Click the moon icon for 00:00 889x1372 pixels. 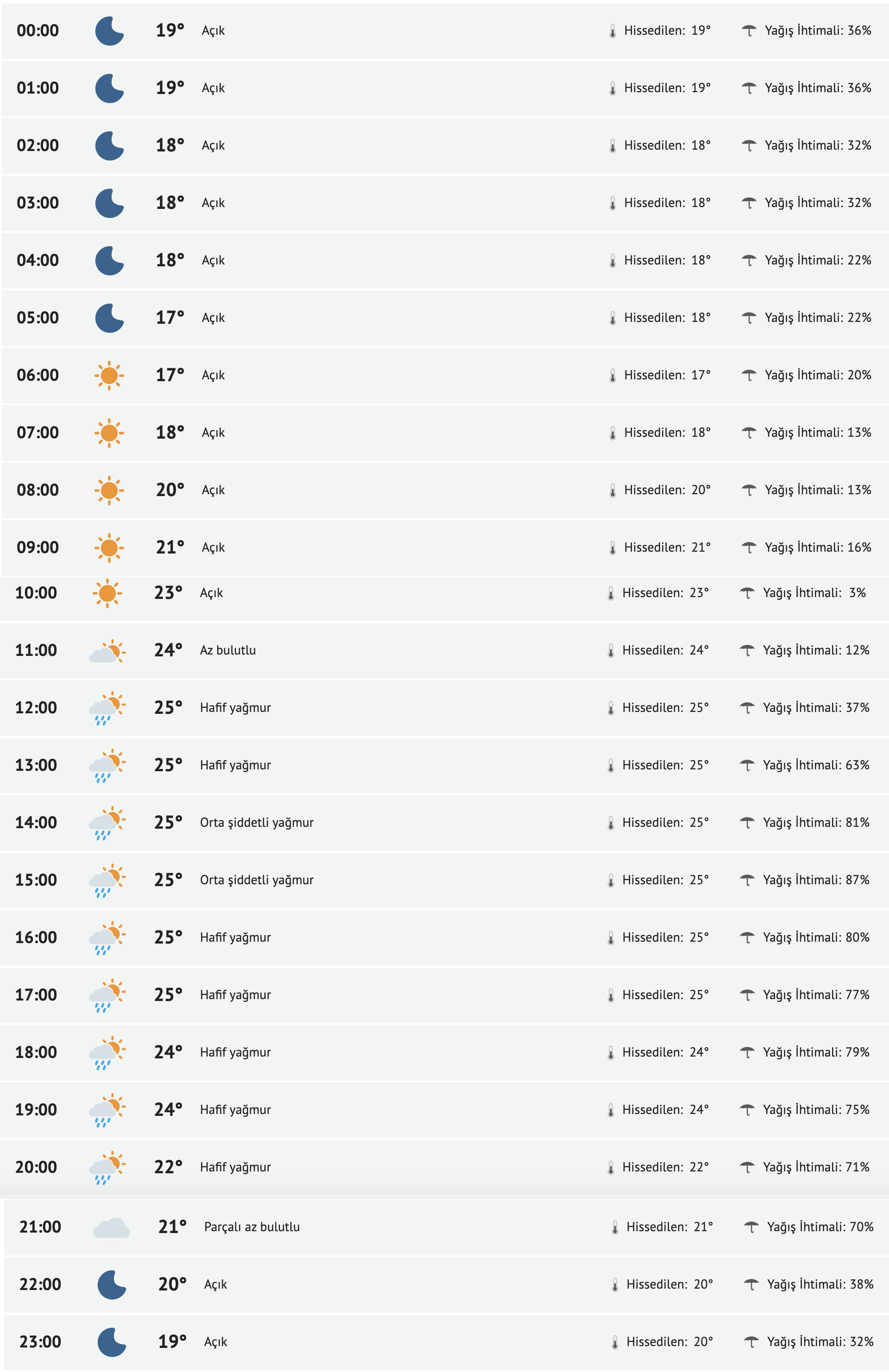click(109, 31)
